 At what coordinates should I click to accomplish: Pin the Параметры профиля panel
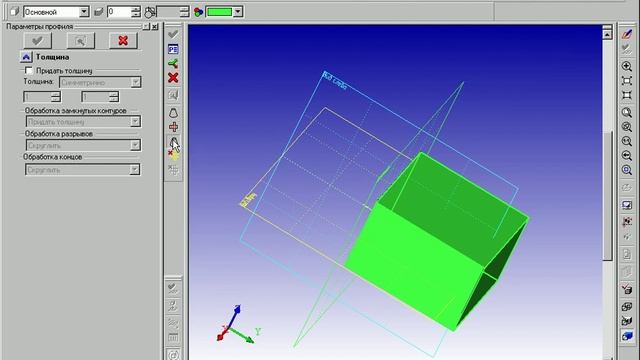[146, 27]
